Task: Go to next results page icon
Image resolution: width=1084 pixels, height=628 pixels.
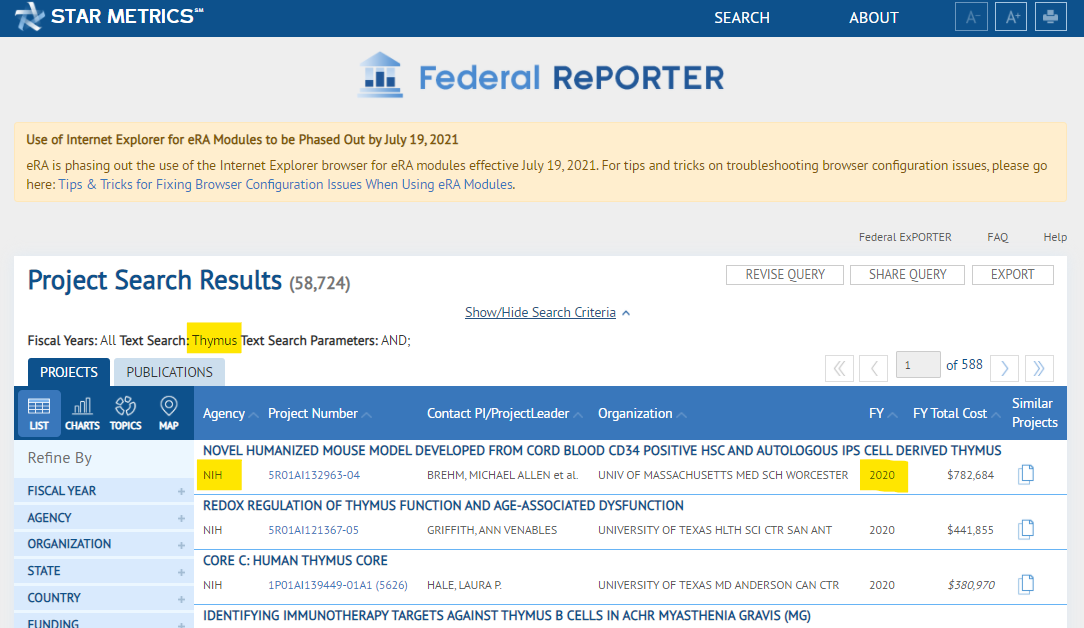Action: coord(1004,368)
